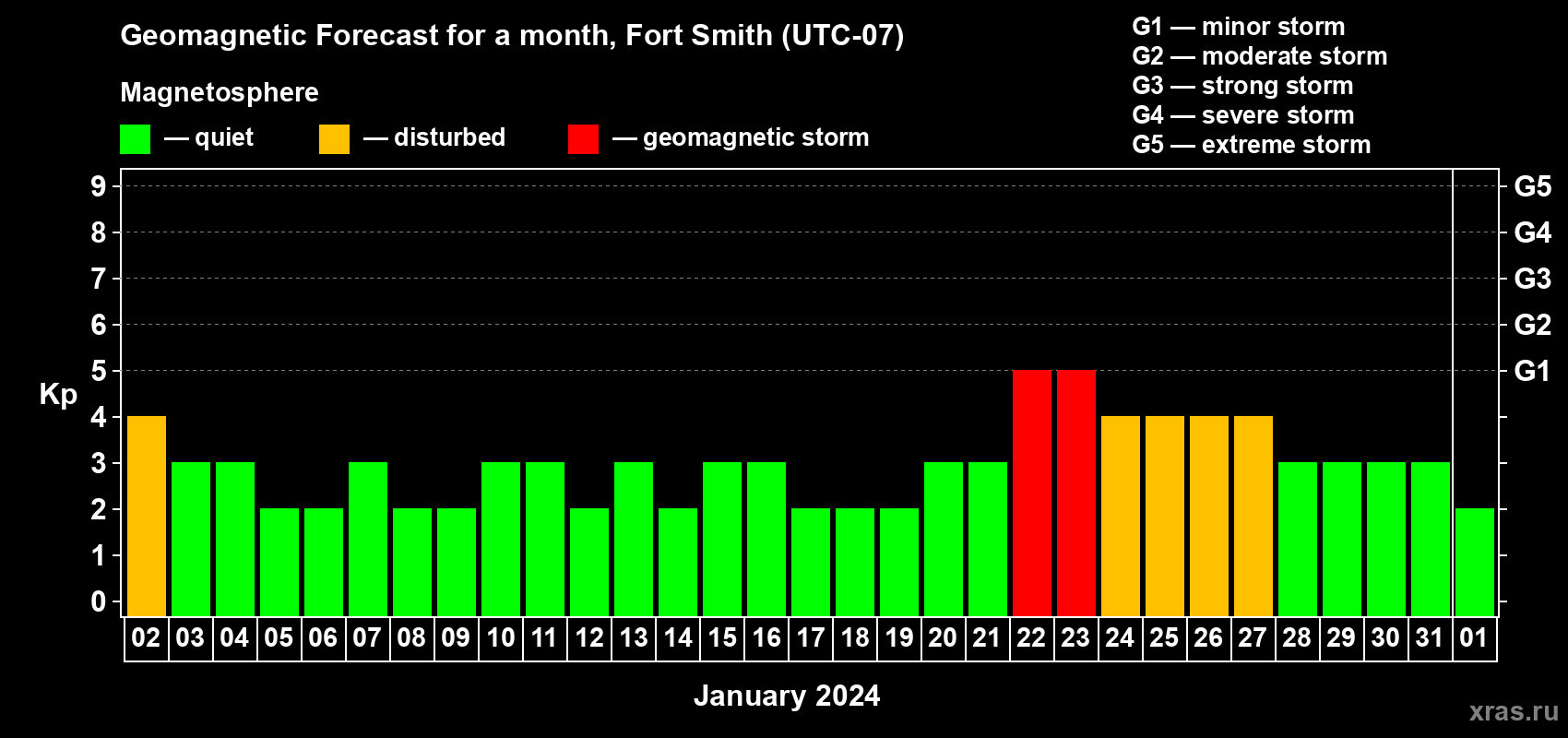The width and height of the screenshot is (1568, 738).
Task: Click the Kp axis value 9
Action: point(99,186)
